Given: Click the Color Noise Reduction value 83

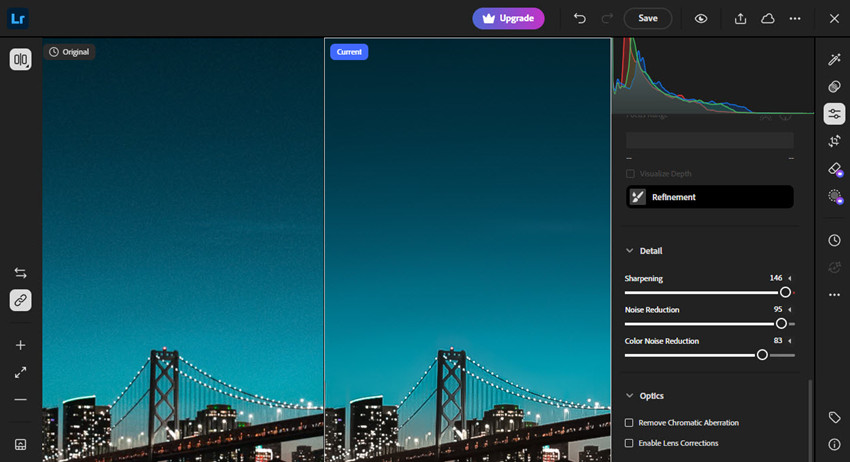Looking at the screenshot, I should coord(778,341).
